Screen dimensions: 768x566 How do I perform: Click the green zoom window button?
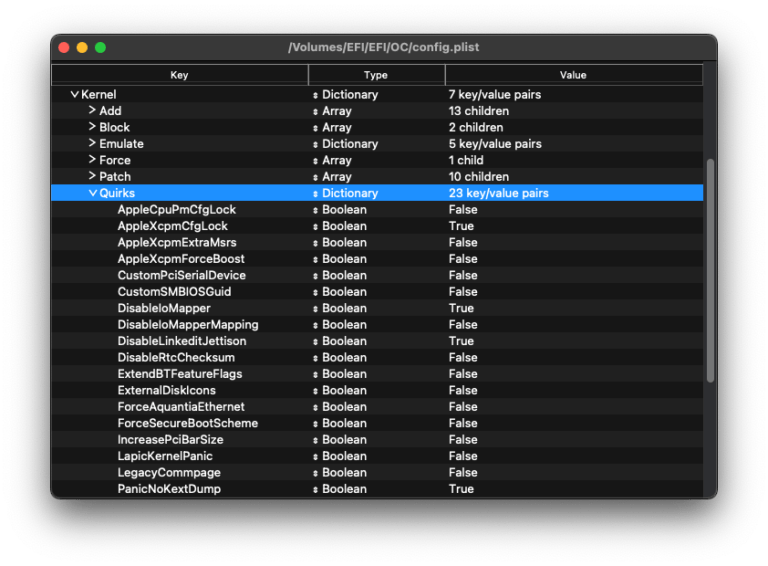tap(100, 47)
